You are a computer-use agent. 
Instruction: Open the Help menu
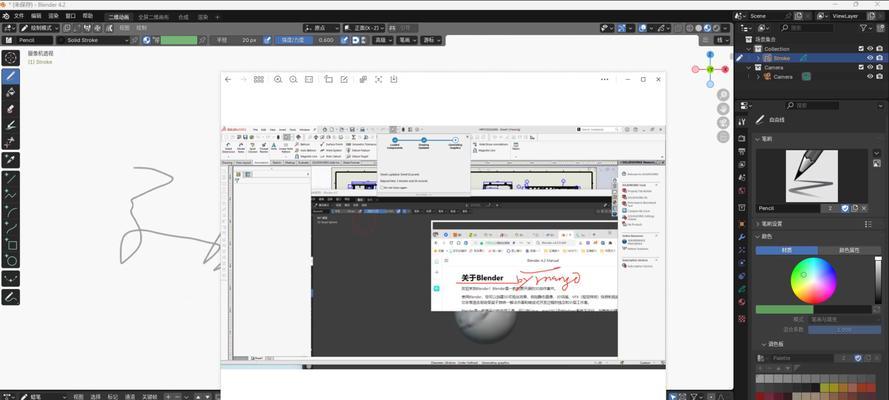(87, 16)
